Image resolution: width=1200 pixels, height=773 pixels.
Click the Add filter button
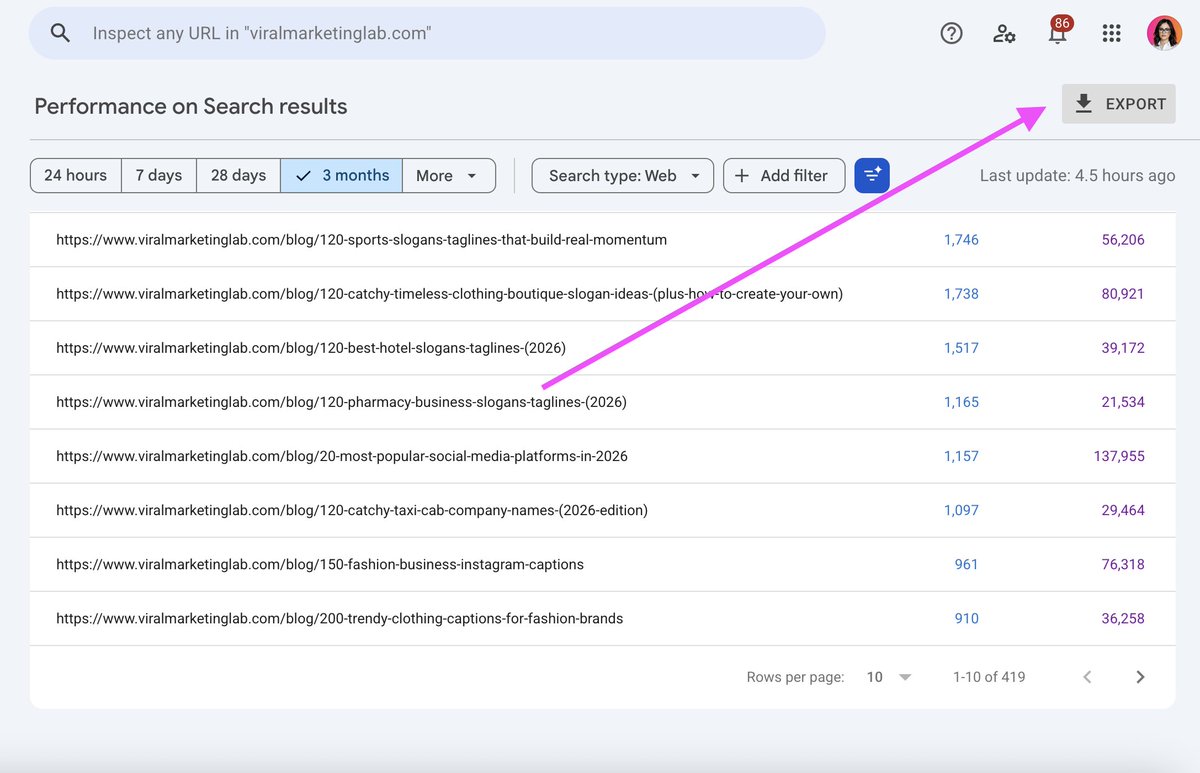(784, 175)
